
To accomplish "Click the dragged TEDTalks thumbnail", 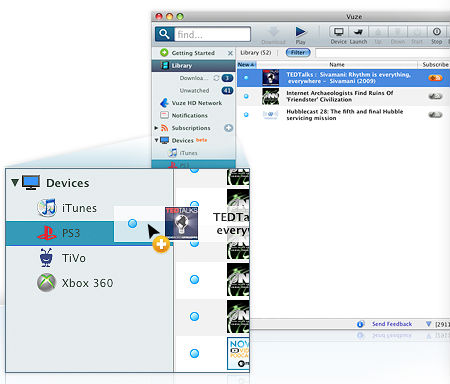I will pyautogui.click(x=182, y=223).
